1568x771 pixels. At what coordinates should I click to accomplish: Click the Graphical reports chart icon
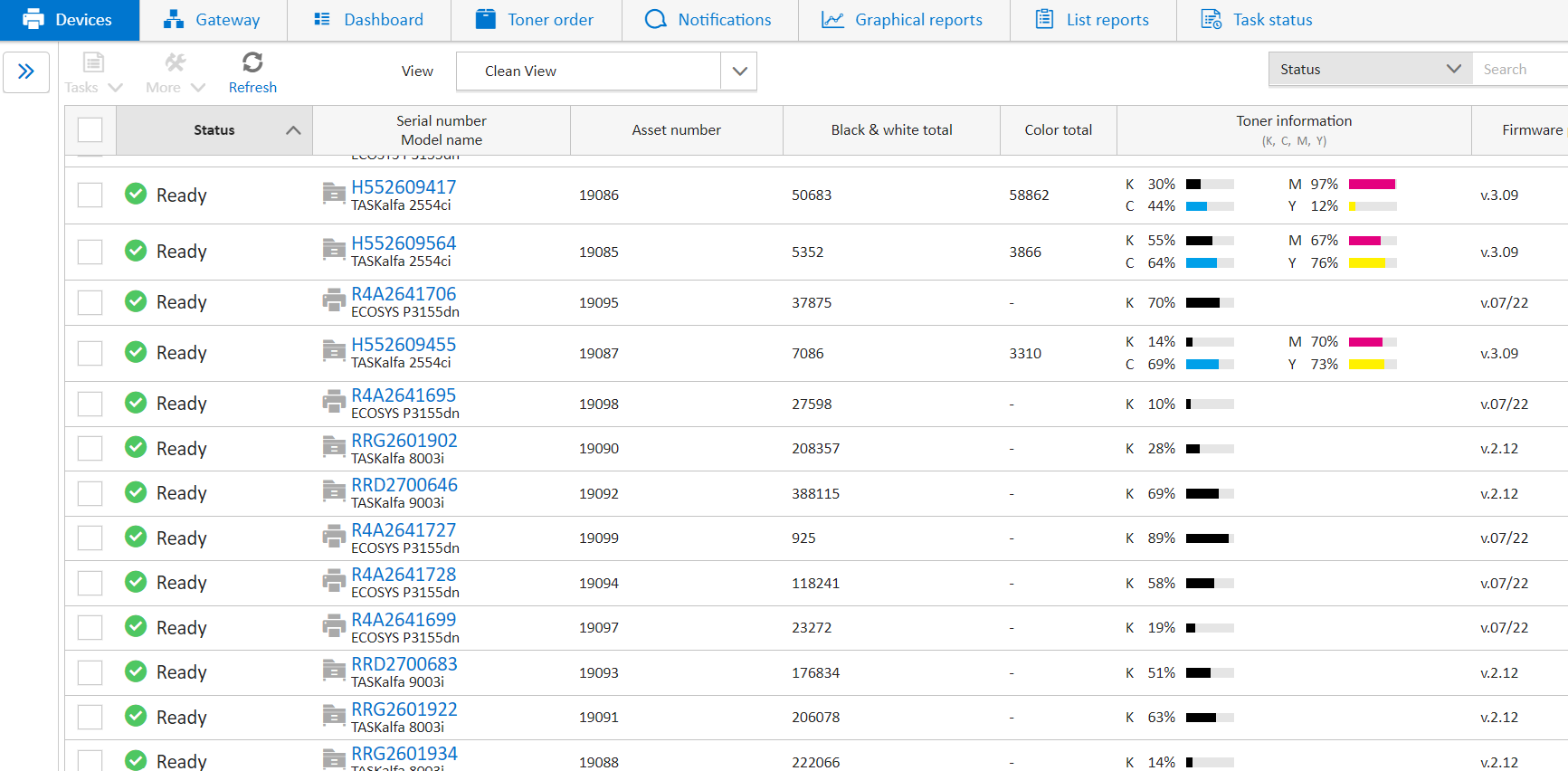coord(832,19)
